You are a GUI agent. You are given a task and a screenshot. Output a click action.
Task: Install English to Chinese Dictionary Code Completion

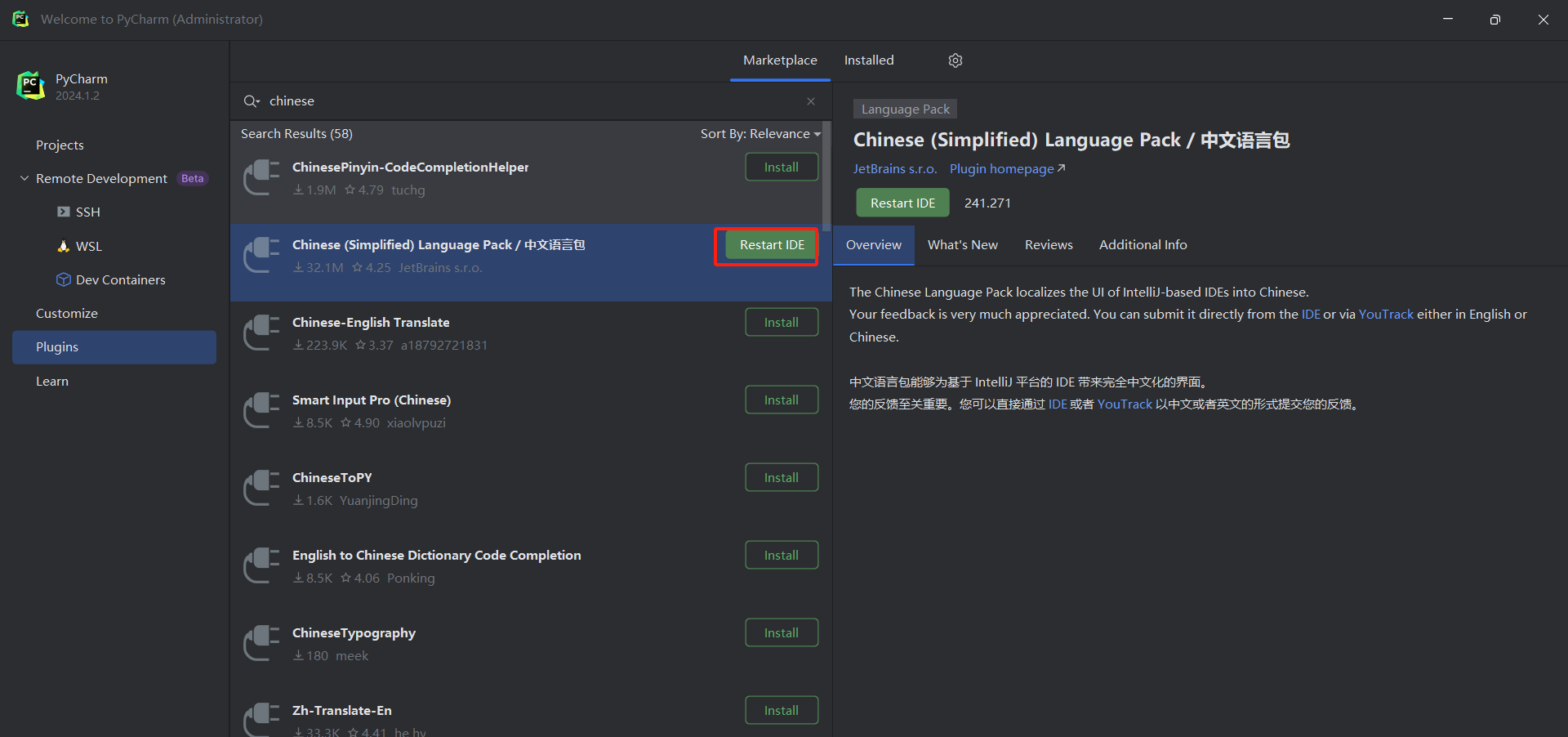pyautogui.click(x=782, y=555)
